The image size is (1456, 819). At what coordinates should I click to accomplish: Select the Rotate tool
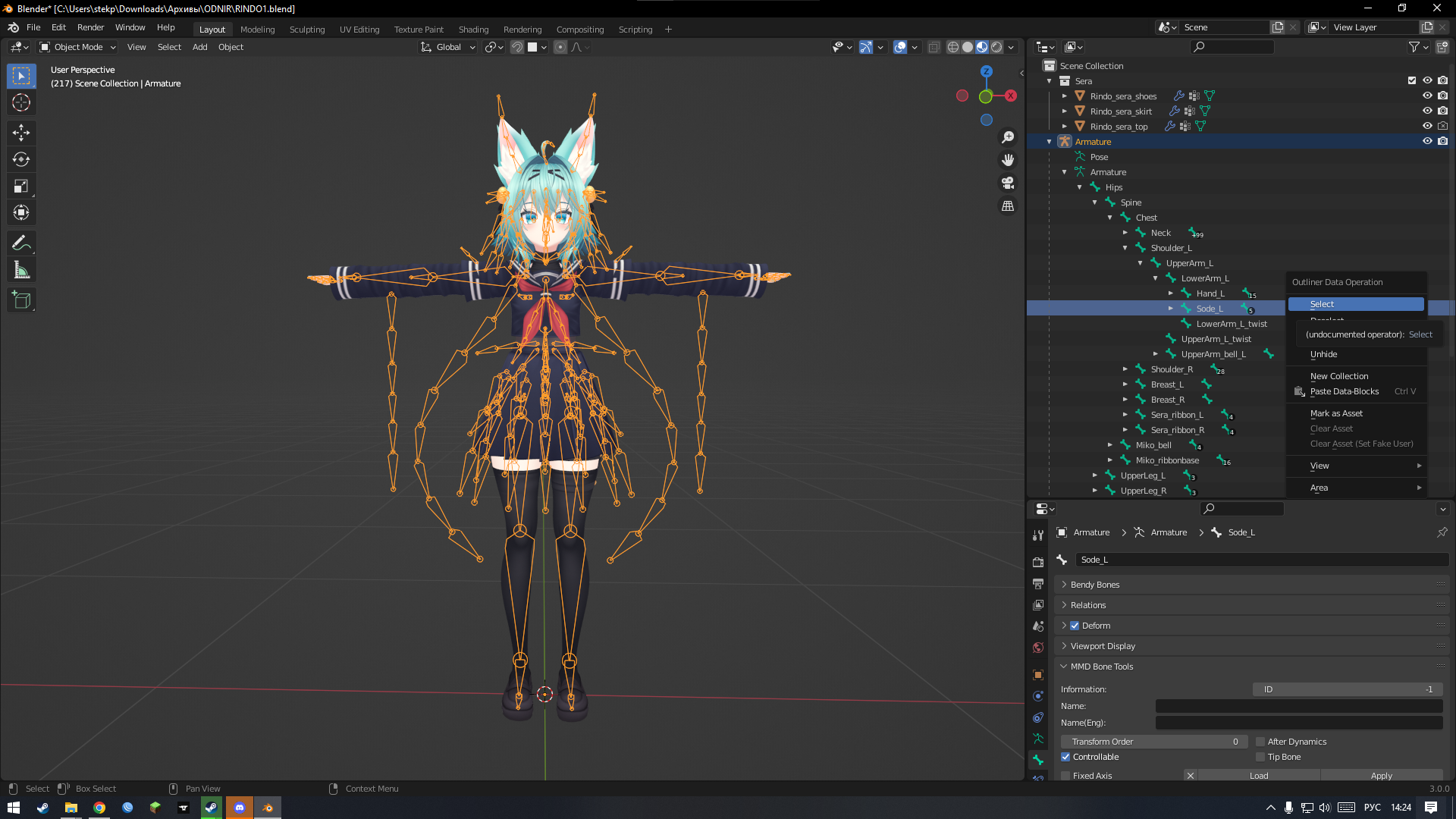pyautogui.click(x=21, y=159)
